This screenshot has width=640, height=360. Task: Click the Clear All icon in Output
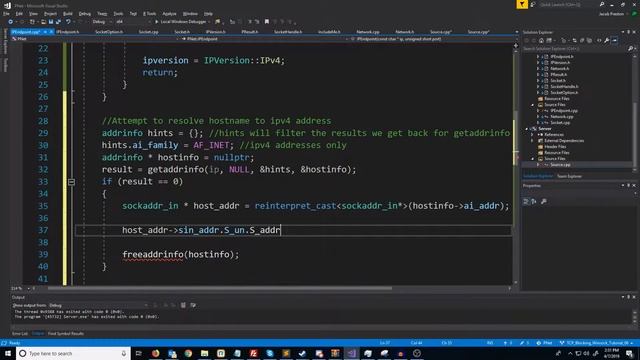[x=183, y=305]
